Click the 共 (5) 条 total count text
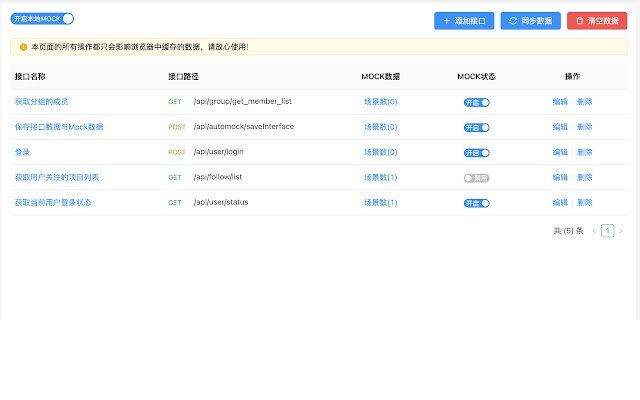The width and height of the screenshot is (640, 400). click(x=569, y=231)
